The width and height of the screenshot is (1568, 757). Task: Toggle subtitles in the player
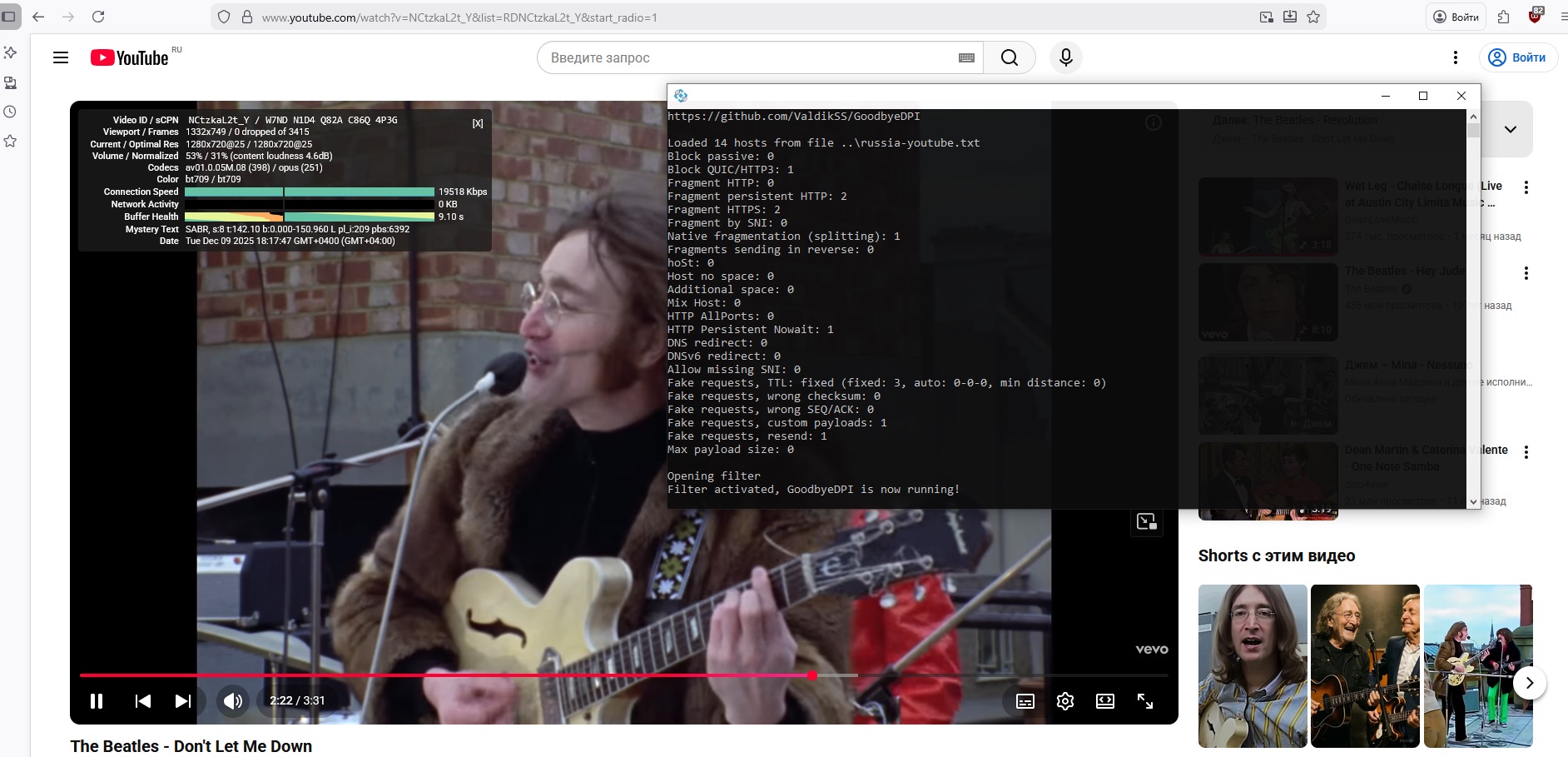click(1025, 701)
